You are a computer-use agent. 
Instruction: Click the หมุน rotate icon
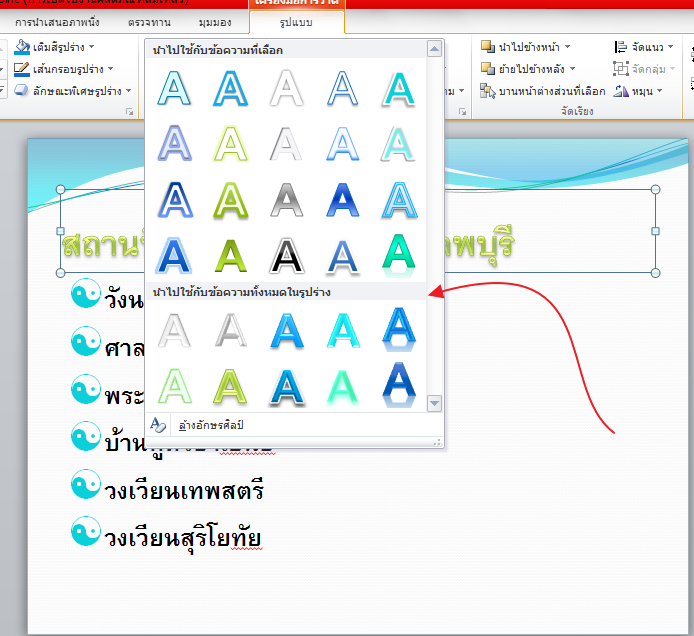[x=621, y=91]
